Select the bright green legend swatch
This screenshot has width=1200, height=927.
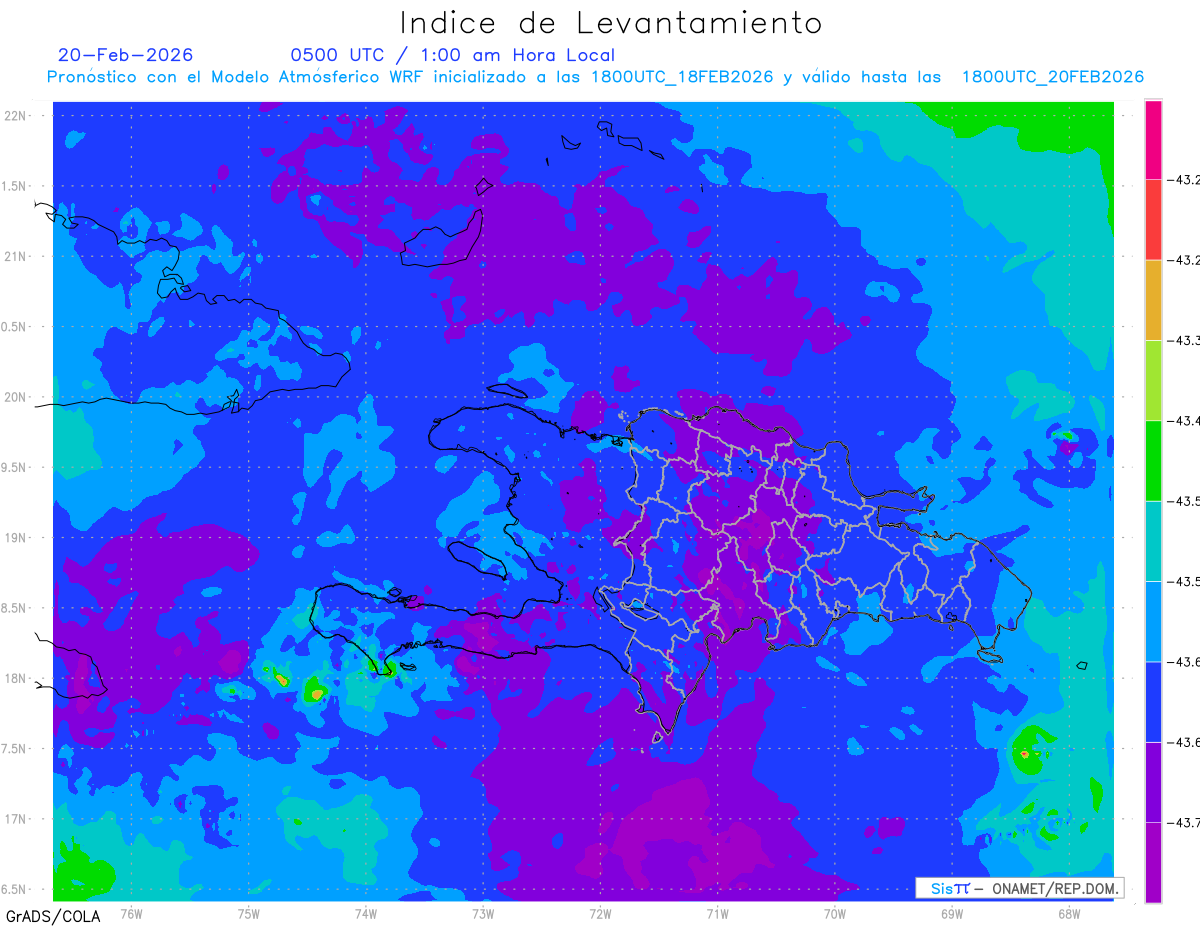(1153, 460)
